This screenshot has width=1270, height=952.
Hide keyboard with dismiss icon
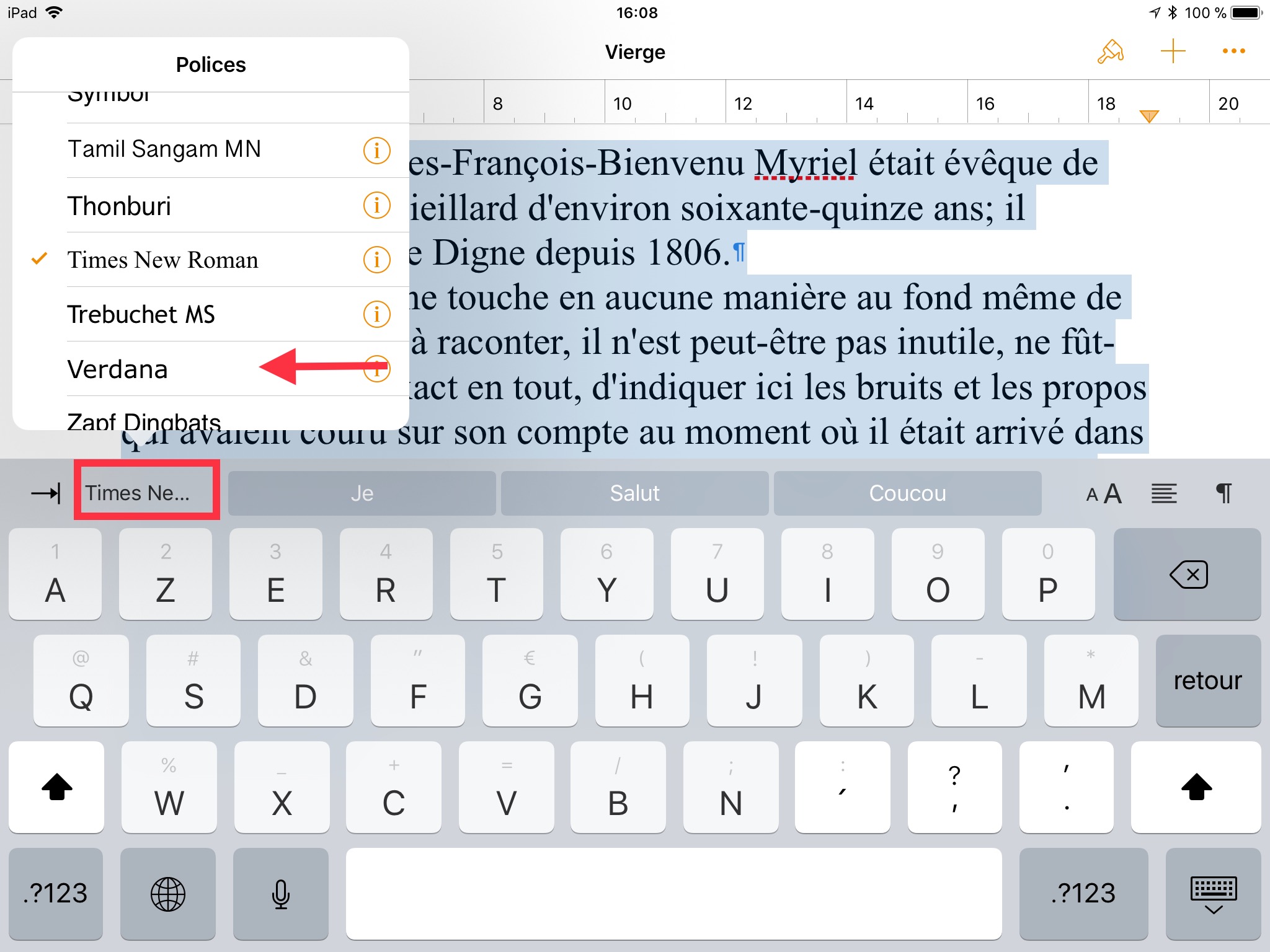coord(1213,894)
